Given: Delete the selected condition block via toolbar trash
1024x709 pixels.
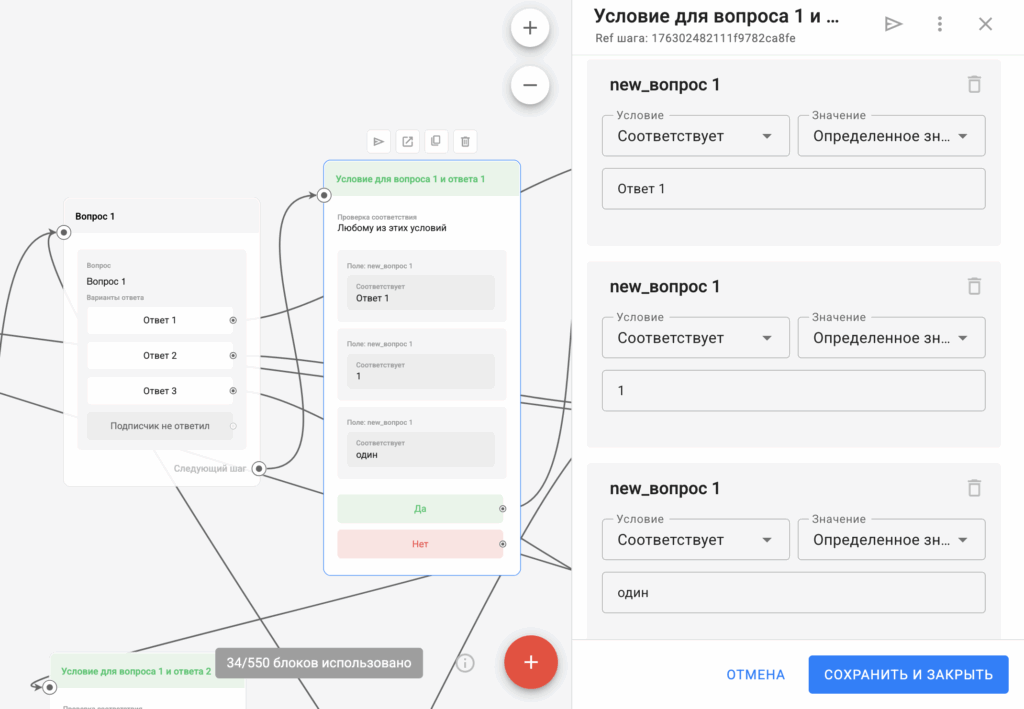Looking at the screenshot, I should click(465, 142).
